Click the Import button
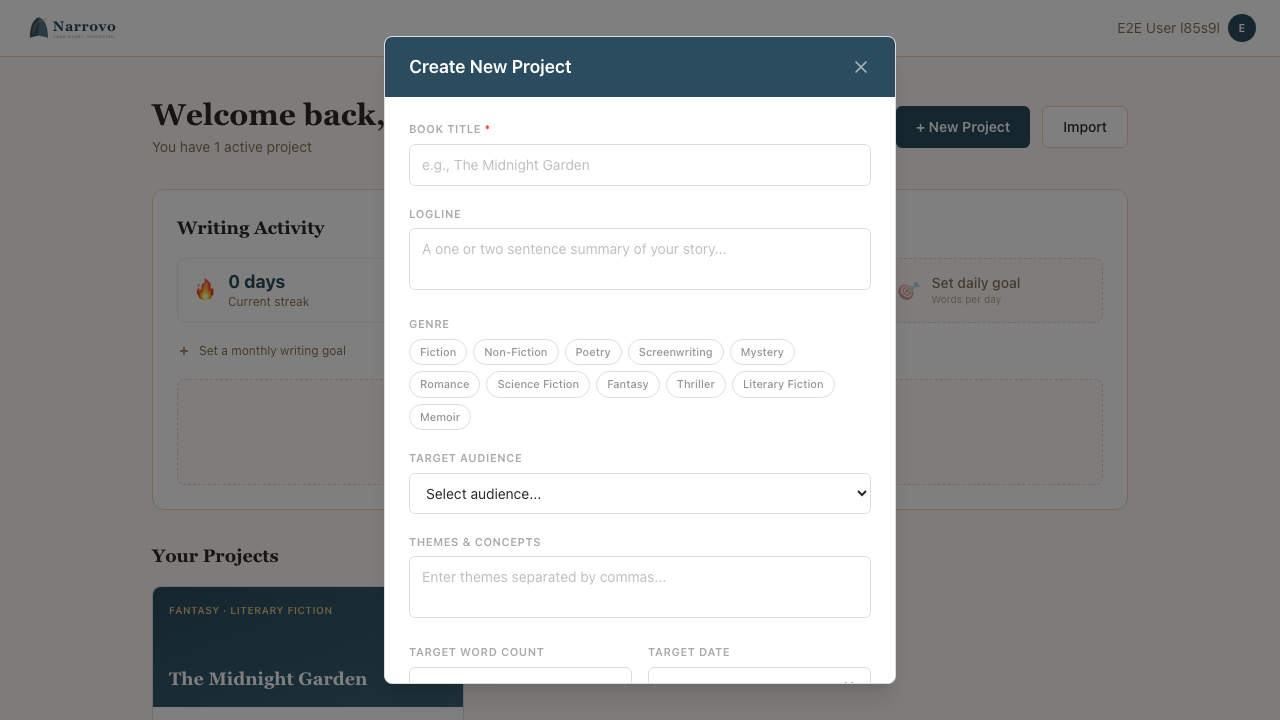 coord(1084,127)
